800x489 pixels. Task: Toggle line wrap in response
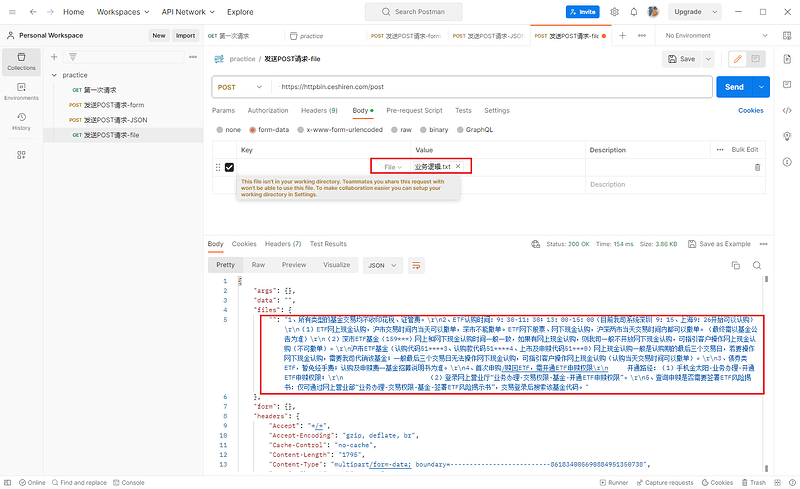pyautogui.click(x=416, y=265)
